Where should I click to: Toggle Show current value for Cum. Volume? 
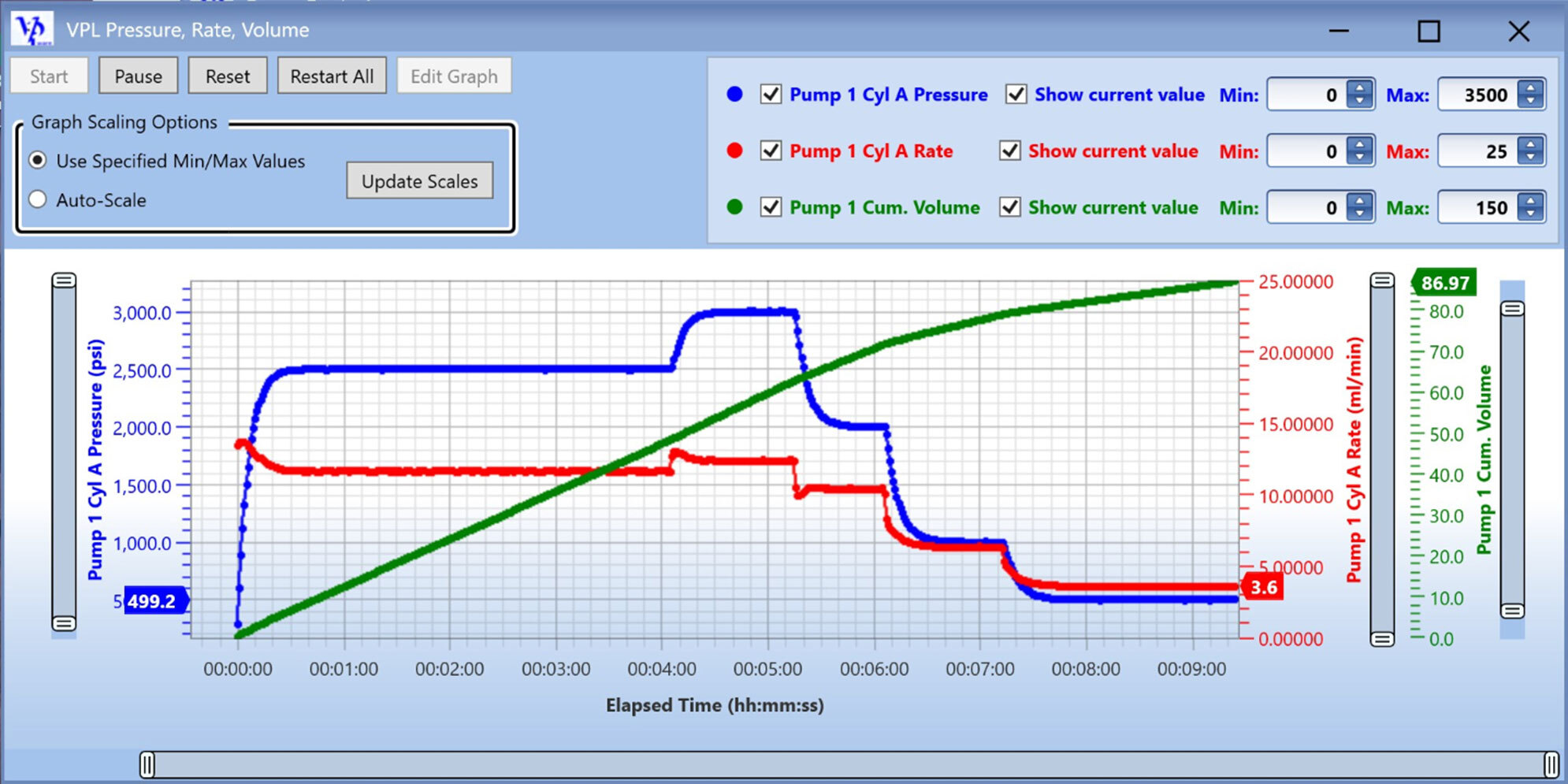(x=1010, y=207)
